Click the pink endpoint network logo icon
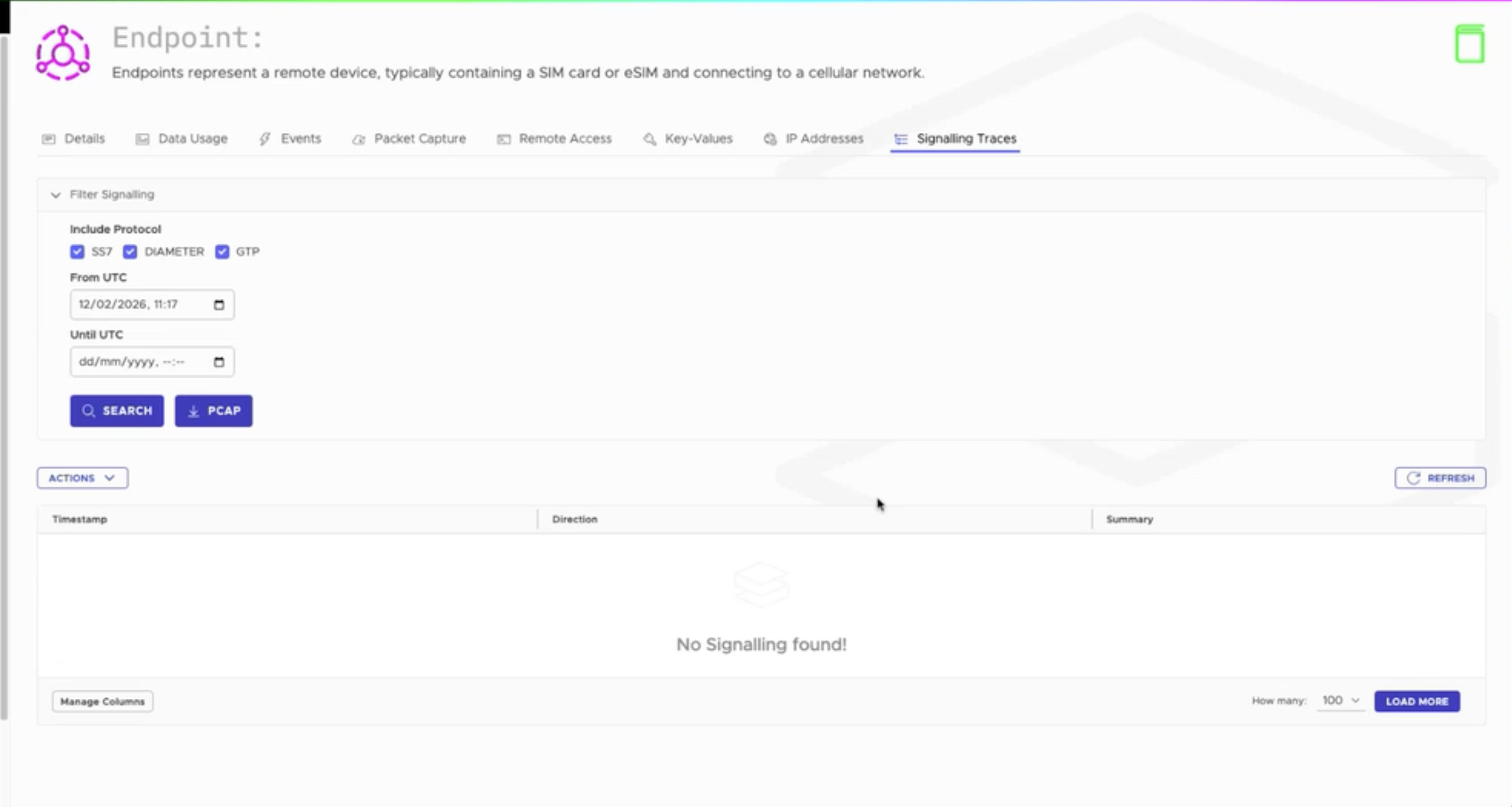This screenshot has height=807, width=1512. [63, 54]
